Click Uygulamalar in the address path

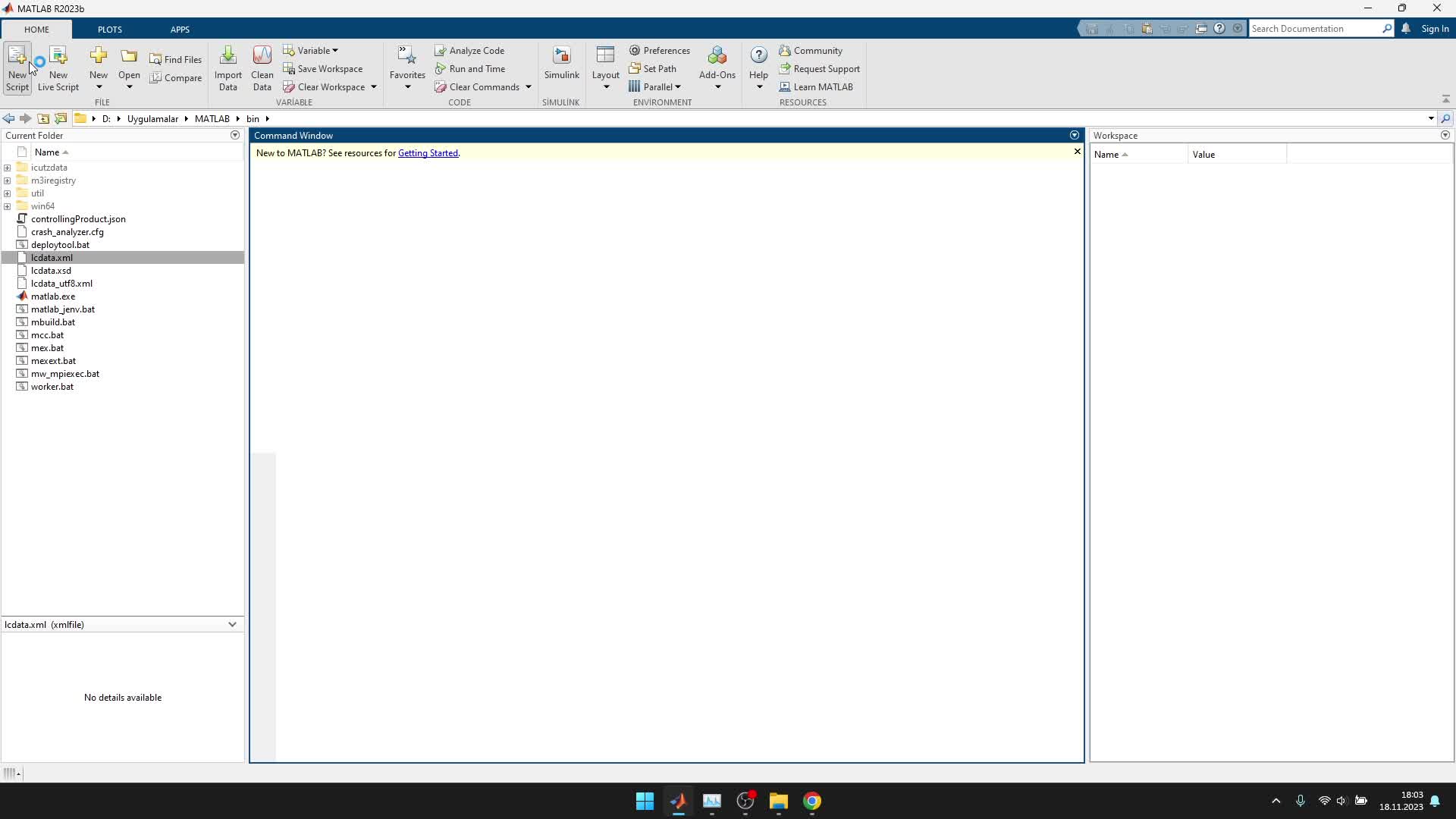pos(152,118)
